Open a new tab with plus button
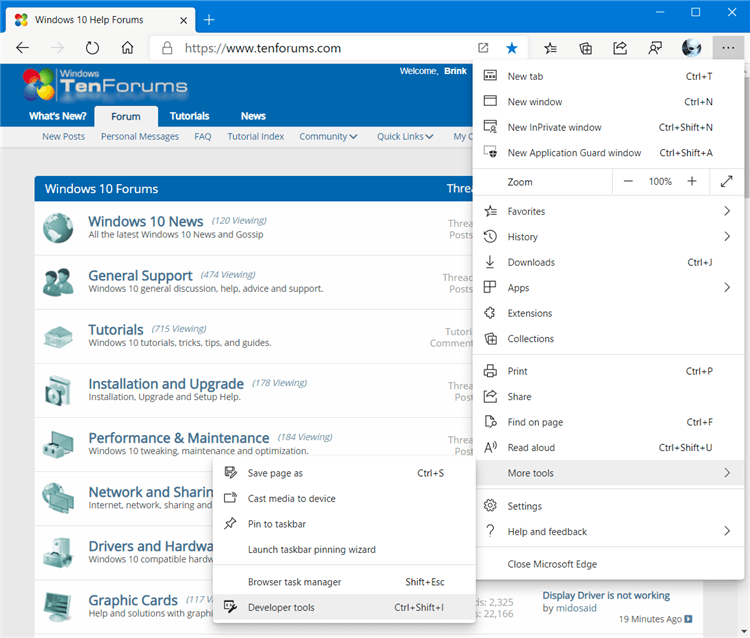Viewport: 750px width, 638px height. [209, 20]
